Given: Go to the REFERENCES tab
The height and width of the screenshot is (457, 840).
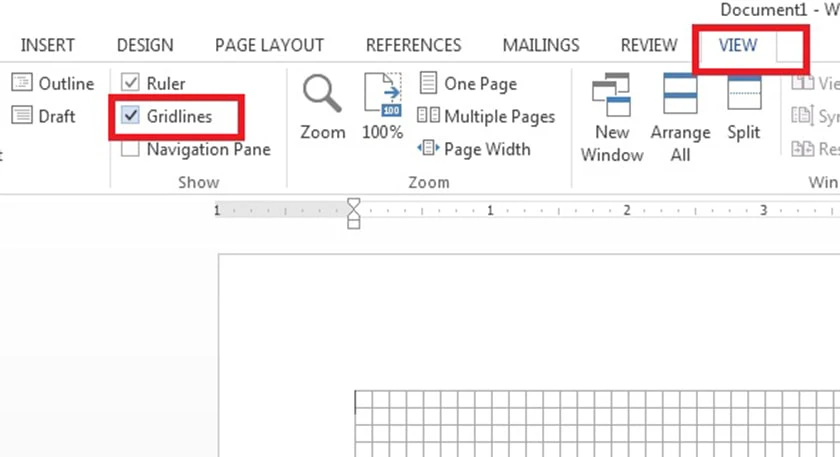Looking at the screenshot, I should (x=414, y=46).
